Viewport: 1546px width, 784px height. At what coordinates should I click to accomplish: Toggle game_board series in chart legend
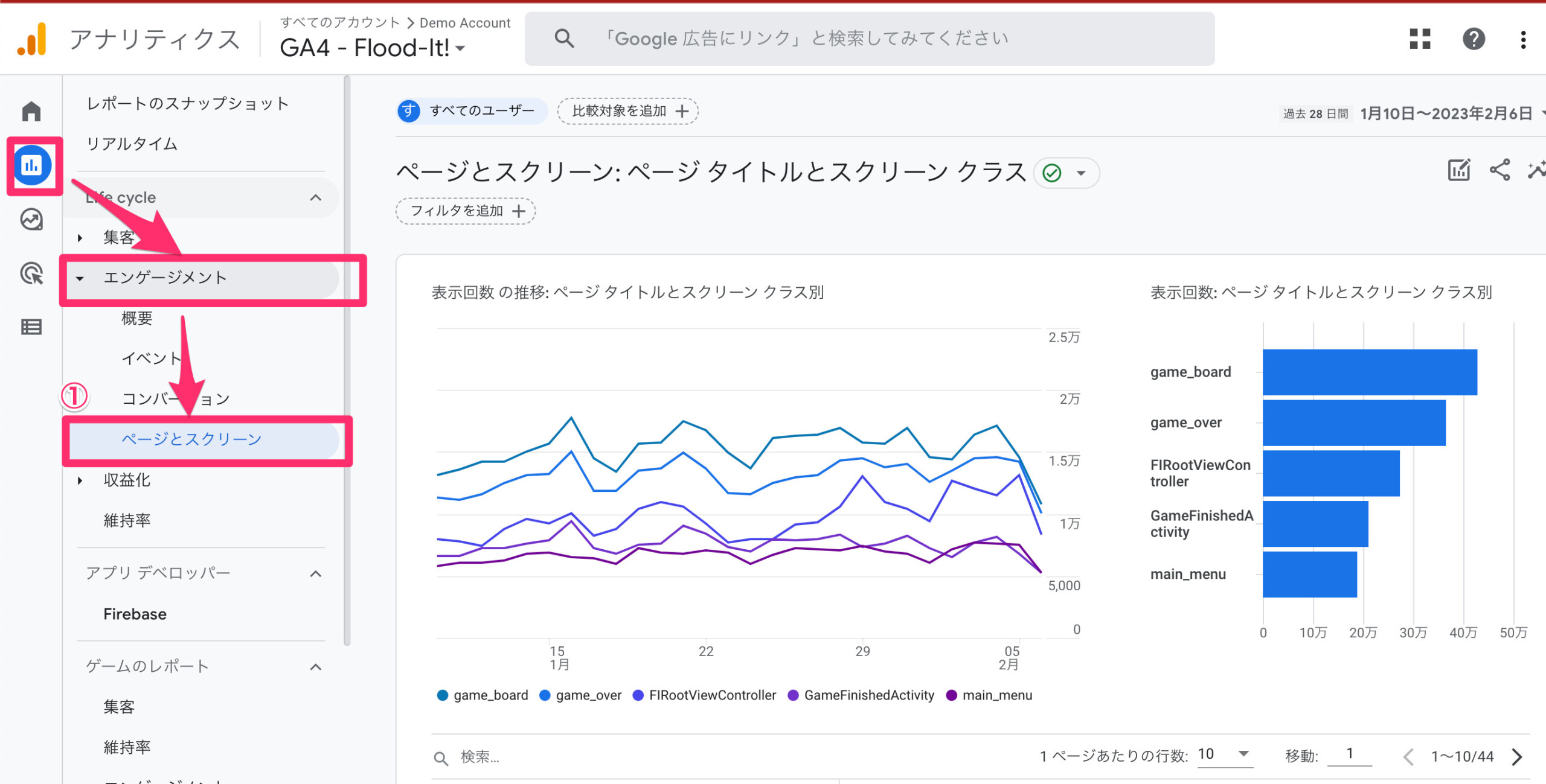pos(483,695)
